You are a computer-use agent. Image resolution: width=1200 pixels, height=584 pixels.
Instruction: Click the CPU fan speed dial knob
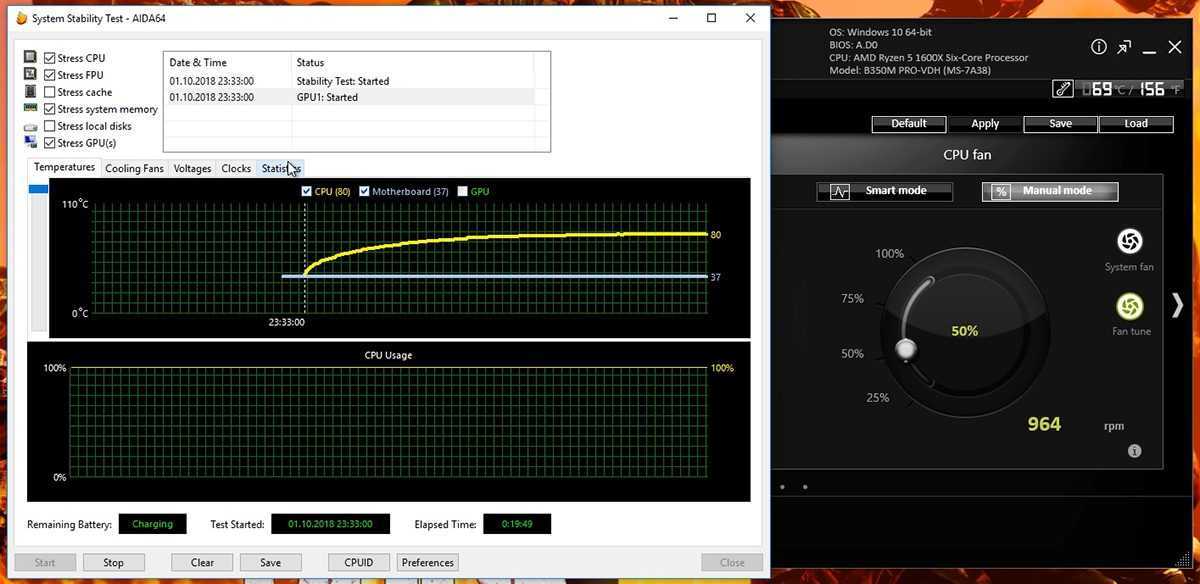point(906,349)
